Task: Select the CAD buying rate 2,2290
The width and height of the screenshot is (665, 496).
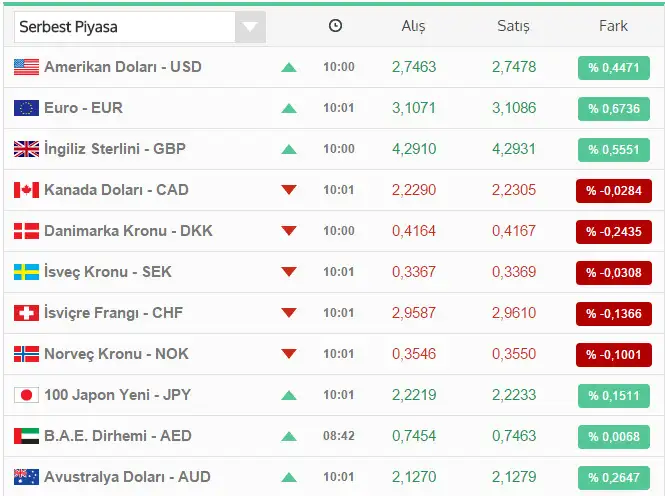Action: [414, 190]
